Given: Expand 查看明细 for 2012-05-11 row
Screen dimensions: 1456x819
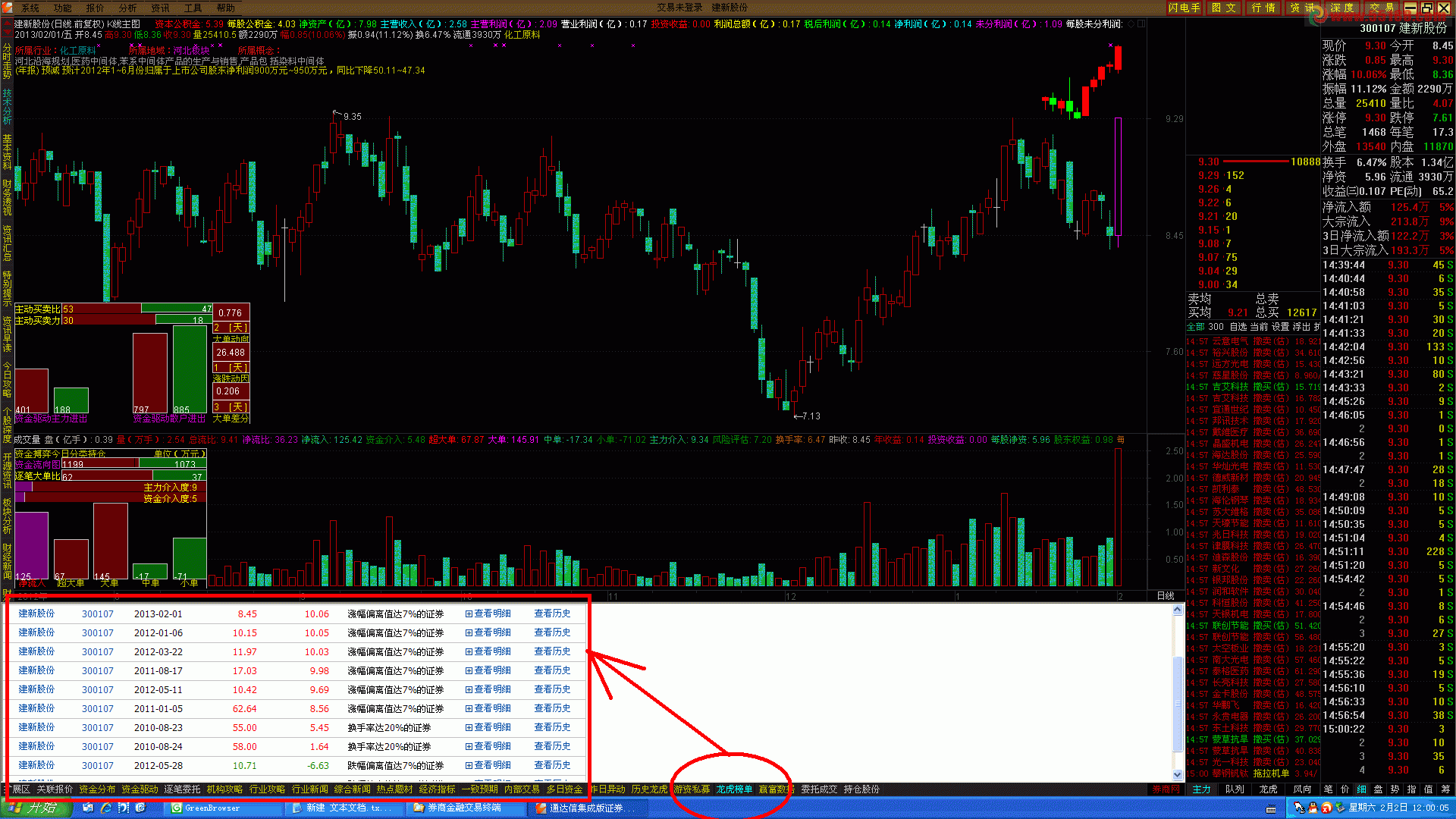Looking at the screenshot, I should (x=488, y=689).
